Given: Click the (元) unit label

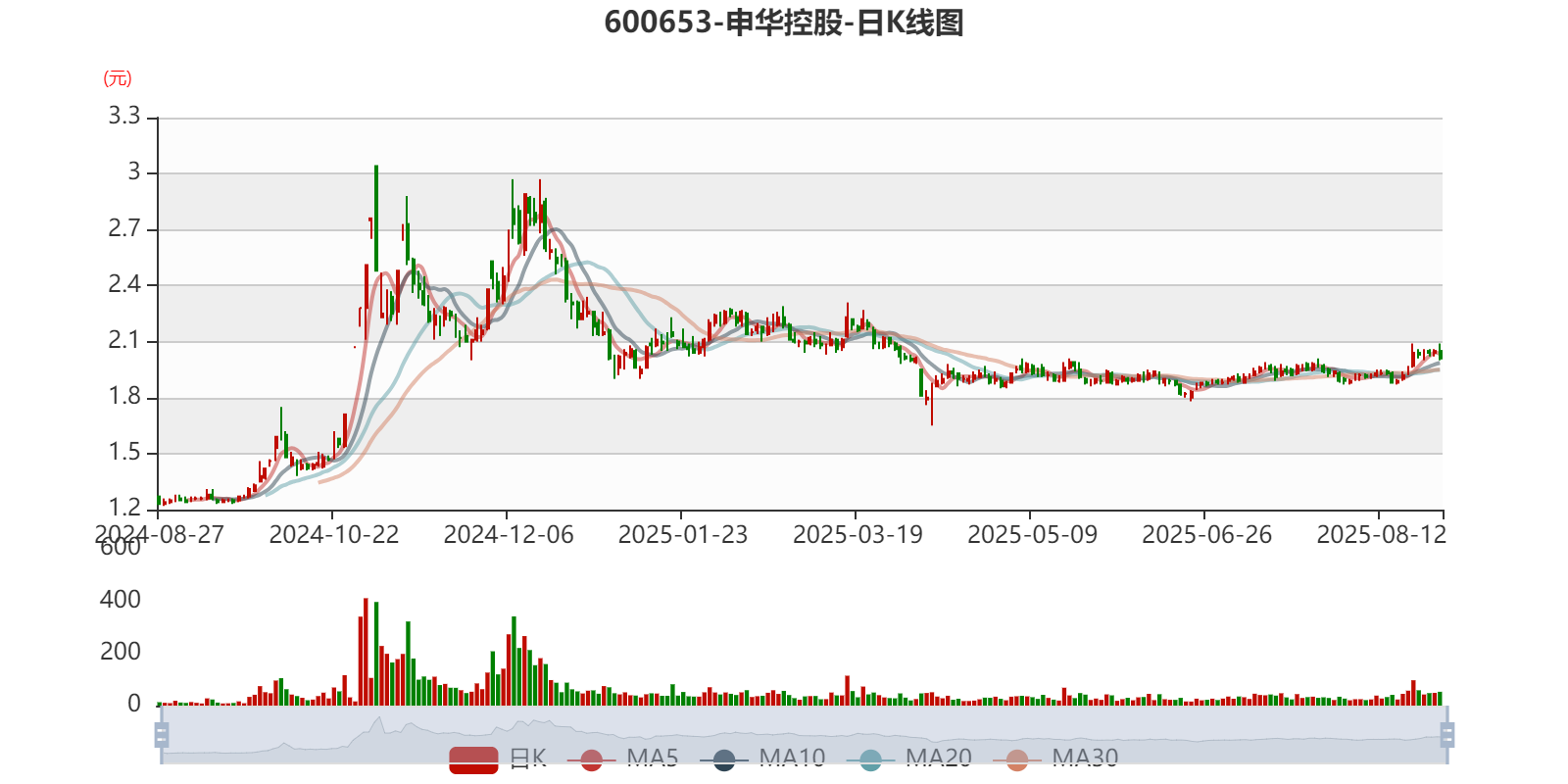Looking at the screenshot, I should [x=118, y=78].
